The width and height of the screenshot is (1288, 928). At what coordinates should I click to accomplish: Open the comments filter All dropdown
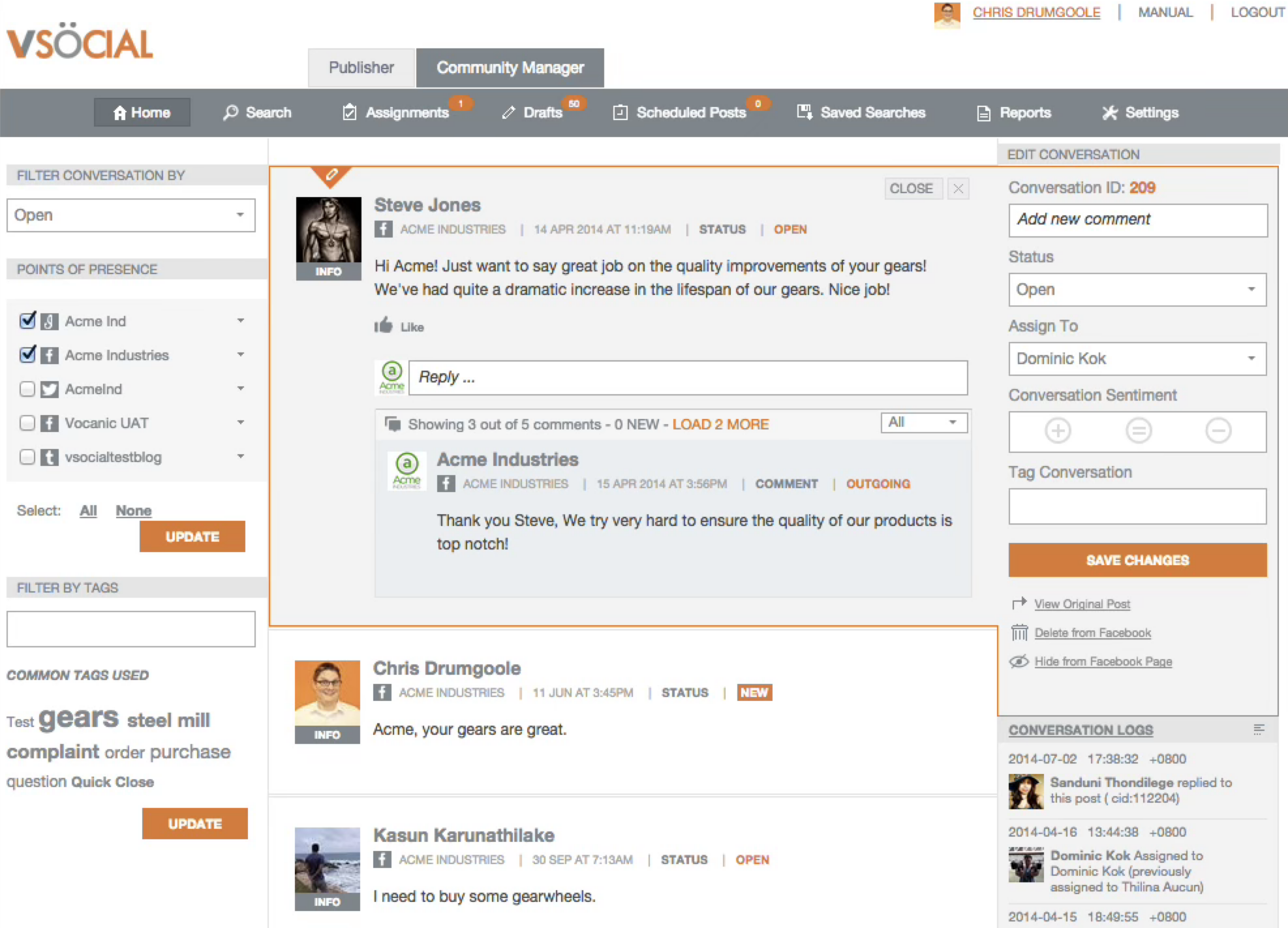pos(923,422)
